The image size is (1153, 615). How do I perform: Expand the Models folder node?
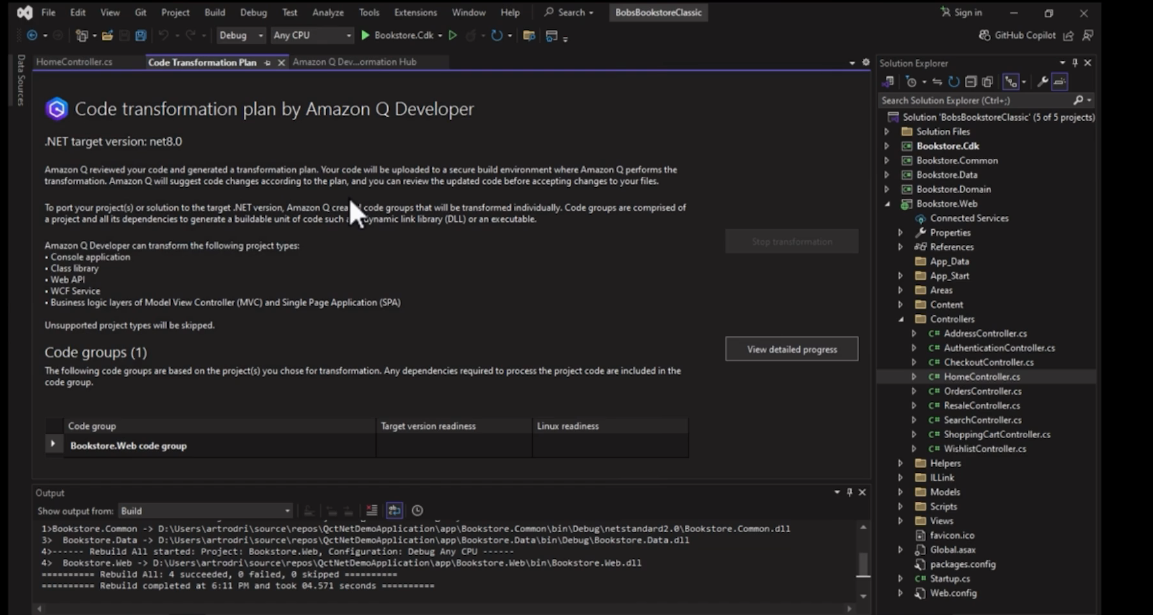[900, 492]
